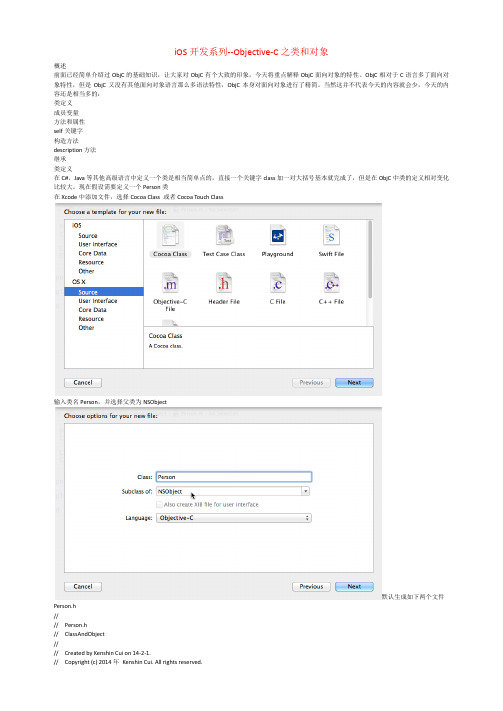Open iOS Source category
The width and height of the screenshot is (503, 711).
coord(88,236)
